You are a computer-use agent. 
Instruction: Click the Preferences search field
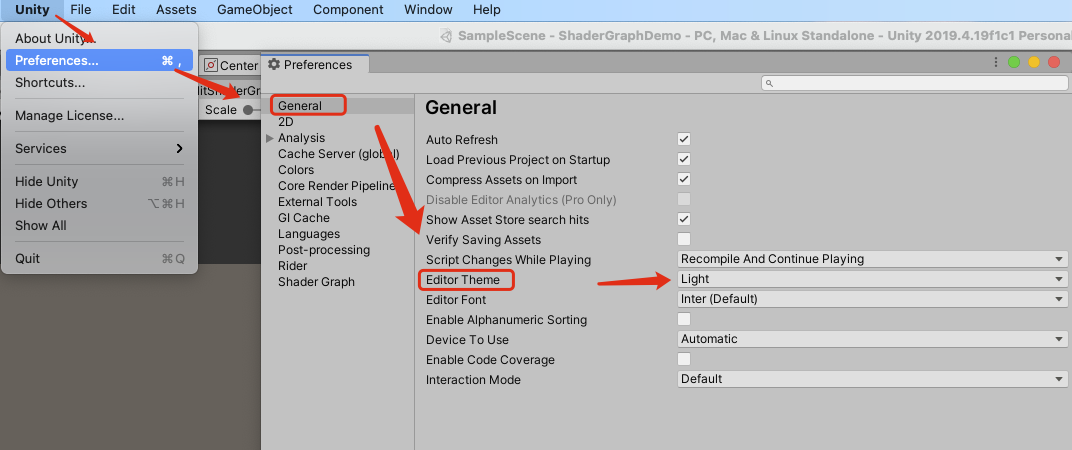click(x=914, y=83)
